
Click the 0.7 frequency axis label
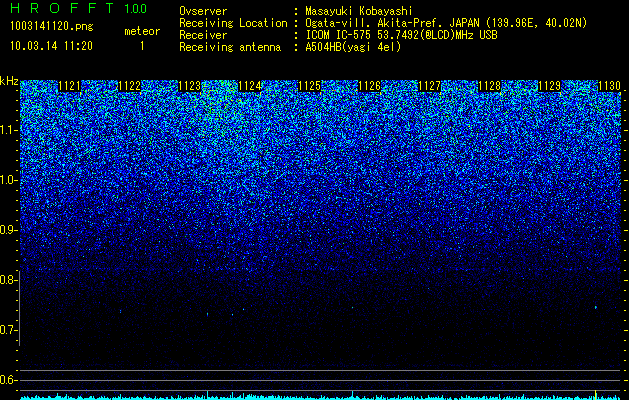pos(8,330)
